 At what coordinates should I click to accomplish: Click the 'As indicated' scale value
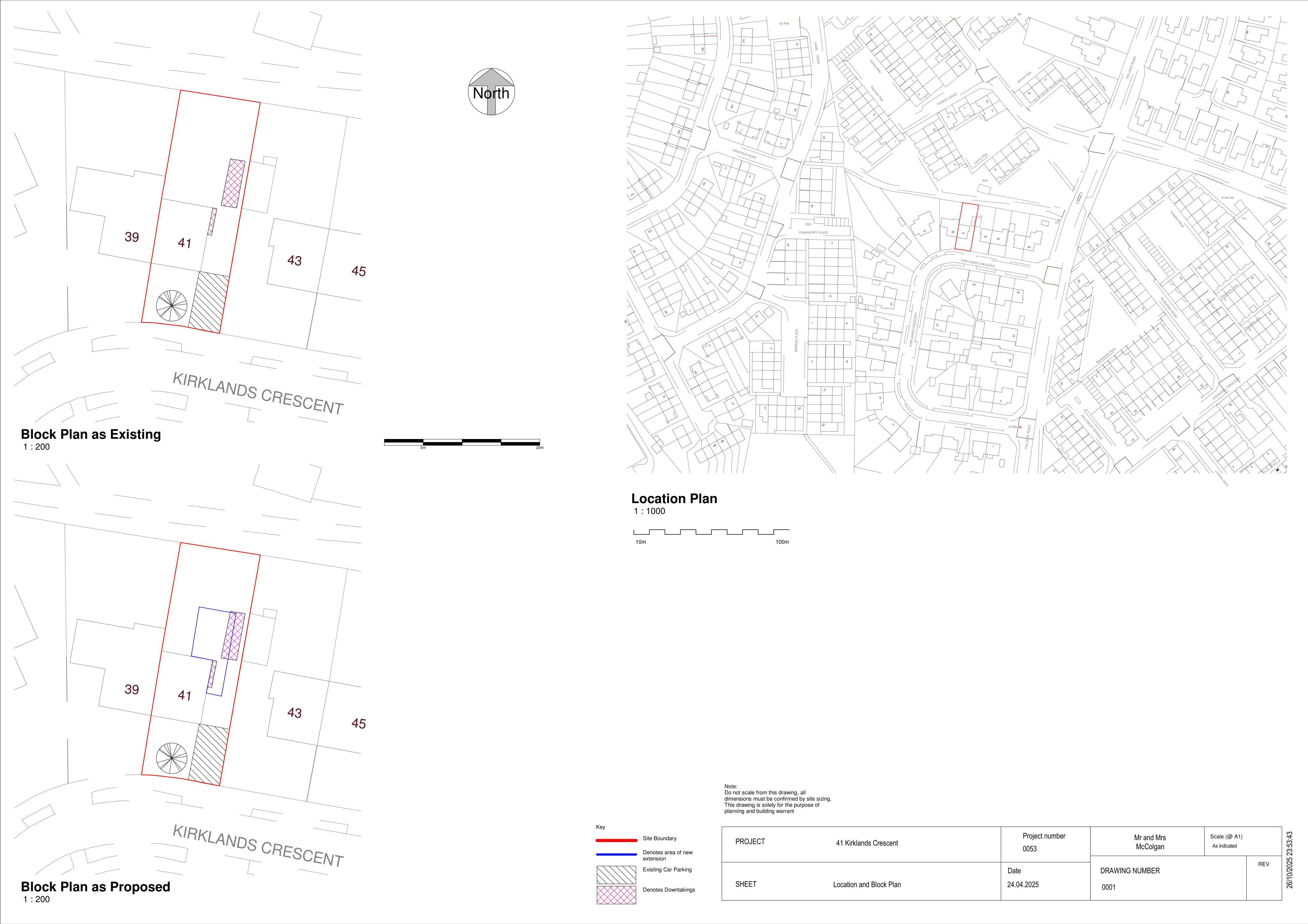(1224, 846)
